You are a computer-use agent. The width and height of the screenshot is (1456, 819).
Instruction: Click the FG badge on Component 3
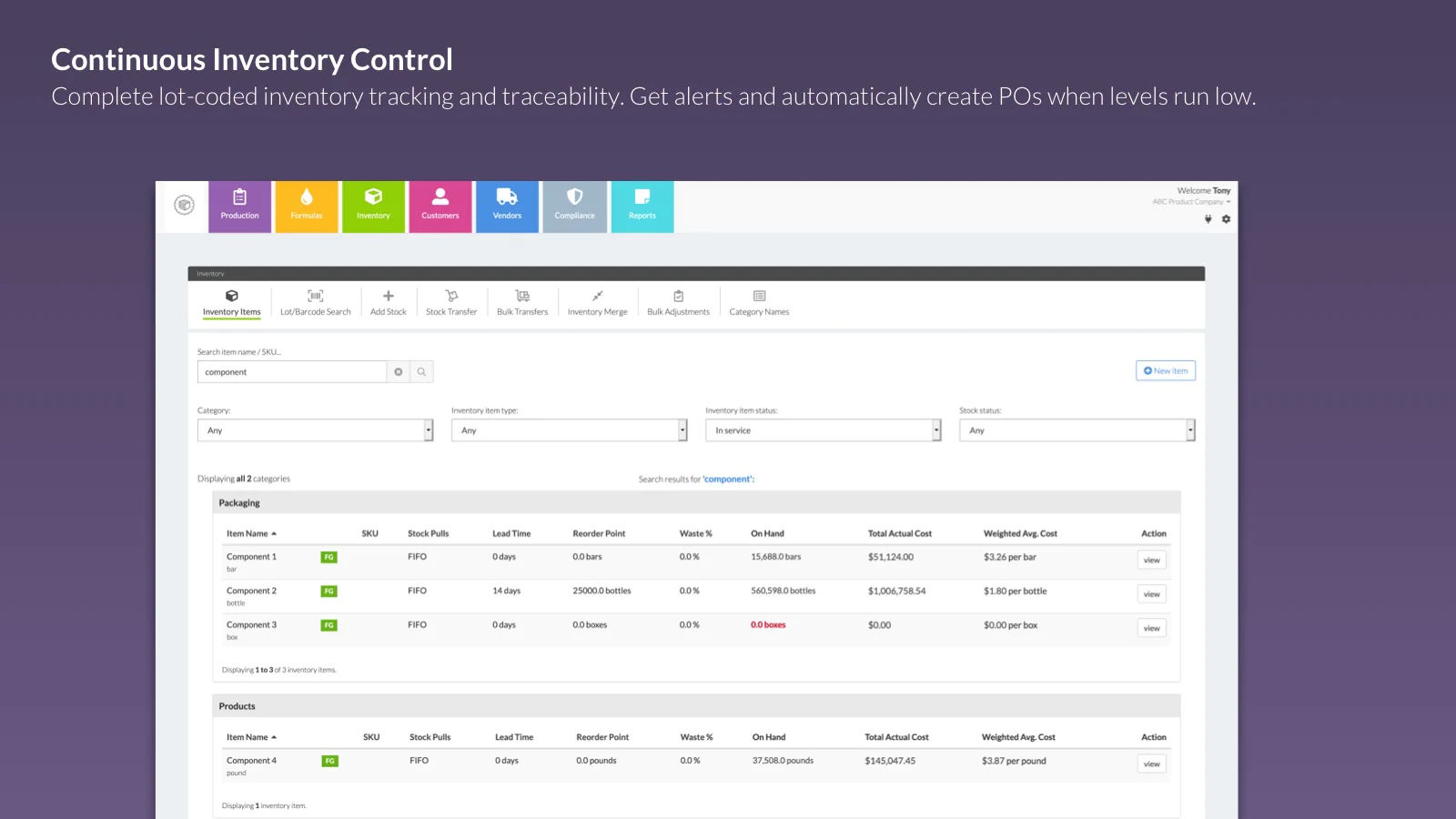[329, 625]
